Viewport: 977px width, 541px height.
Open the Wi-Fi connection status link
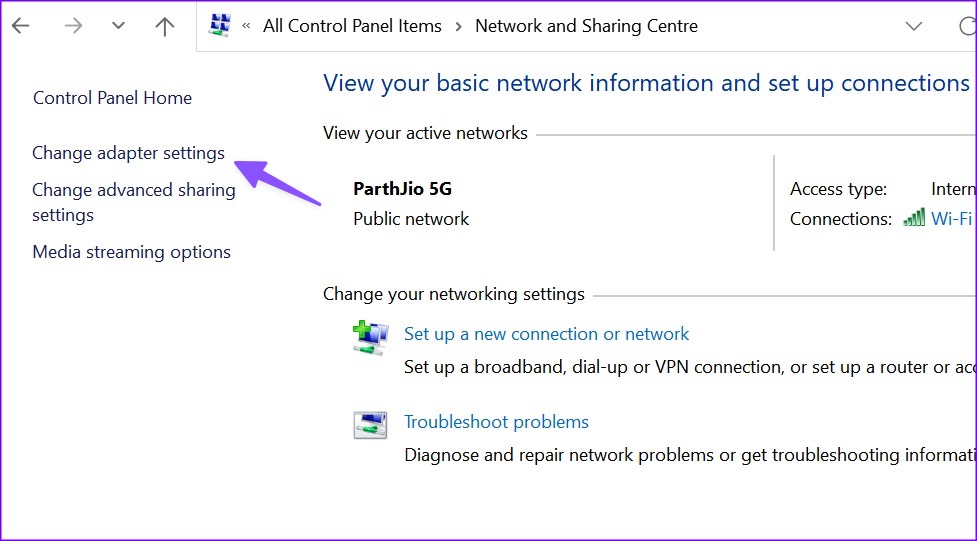pos(951,219)
